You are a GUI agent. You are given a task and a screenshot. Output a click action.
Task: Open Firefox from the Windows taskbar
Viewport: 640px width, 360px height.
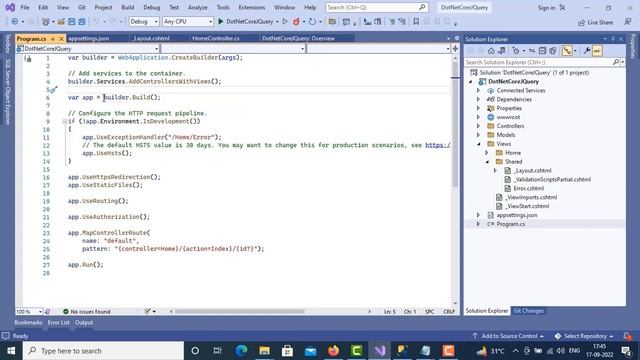(x=333, y=351)
